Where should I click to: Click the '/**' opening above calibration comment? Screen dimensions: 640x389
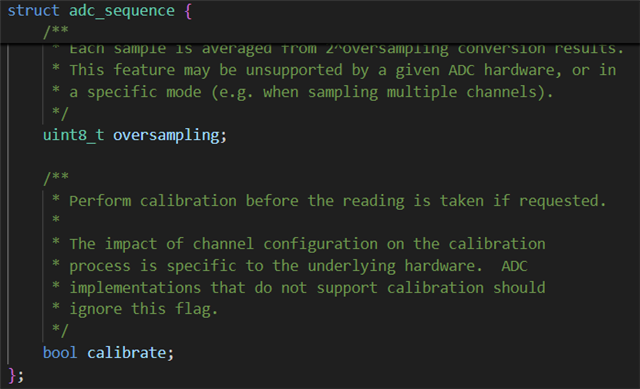(56, 178)
